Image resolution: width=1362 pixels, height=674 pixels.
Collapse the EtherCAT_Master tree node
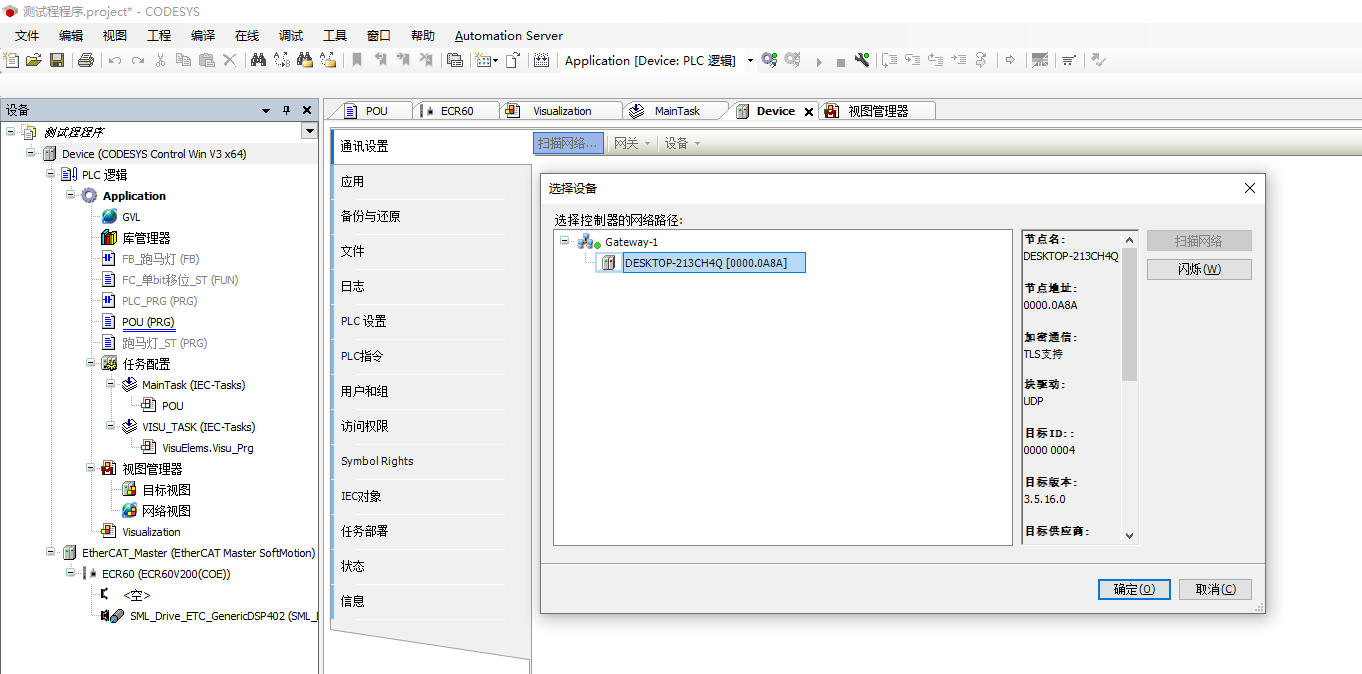click(51, 552)
